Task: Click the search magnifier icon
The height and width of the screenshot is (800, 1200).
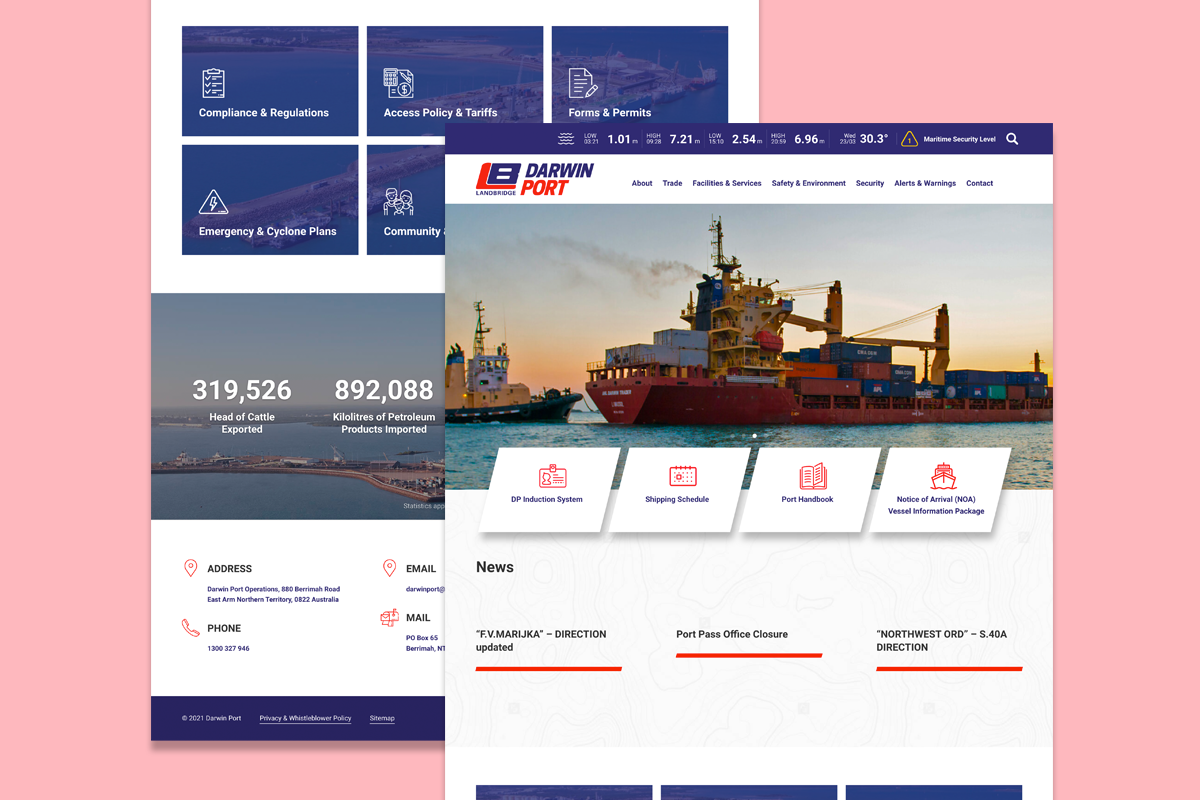Action: (x=1012, y=139)
